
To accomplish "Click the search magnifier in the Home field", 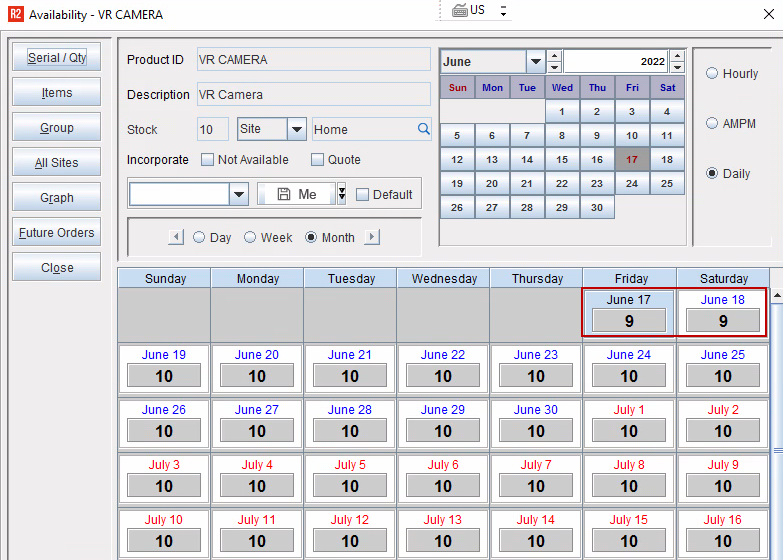I will tap(423, 129).
